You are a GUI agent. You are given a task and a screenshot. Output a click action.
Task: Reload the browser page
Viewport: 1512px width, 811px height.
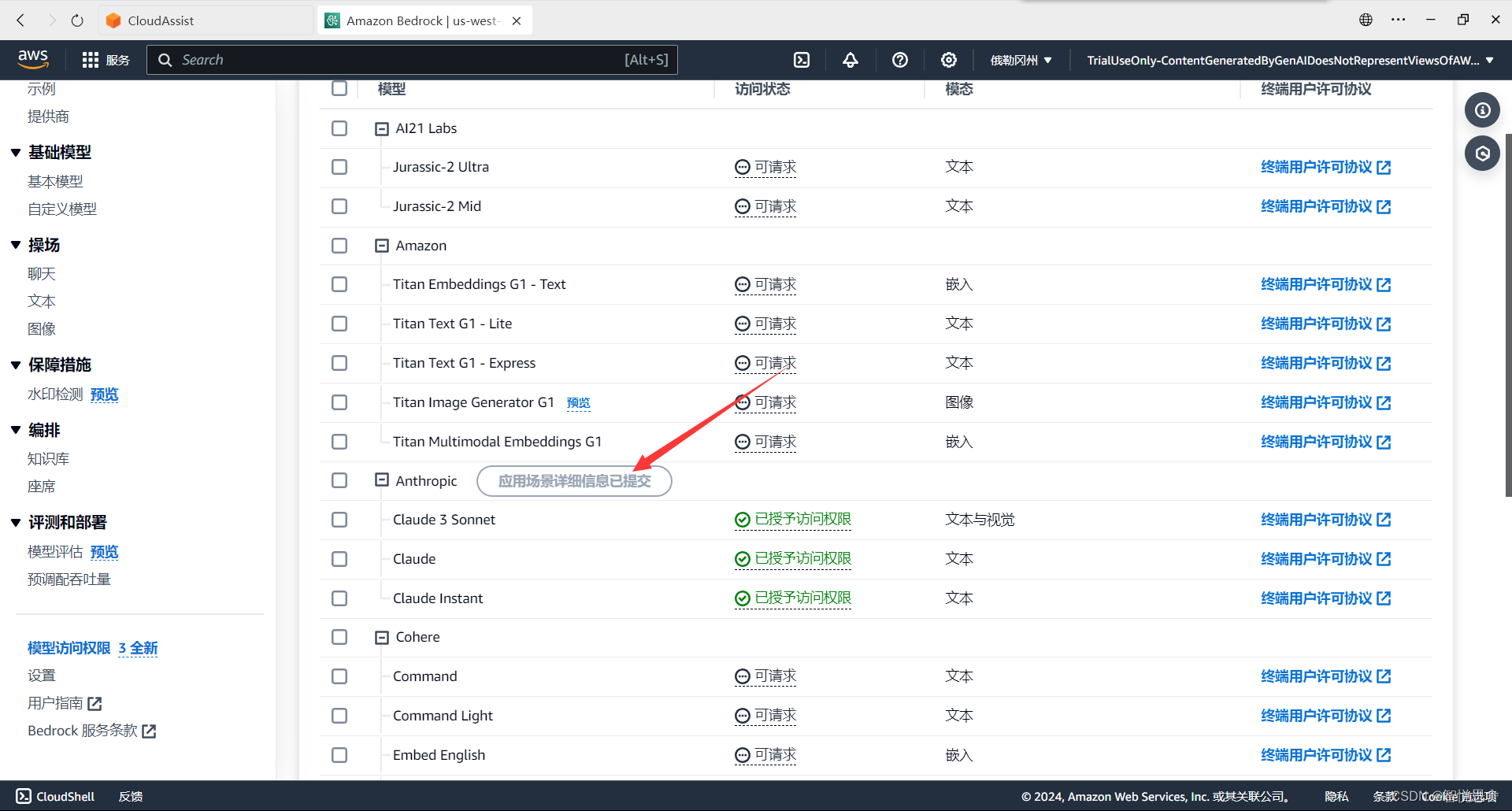77,20
